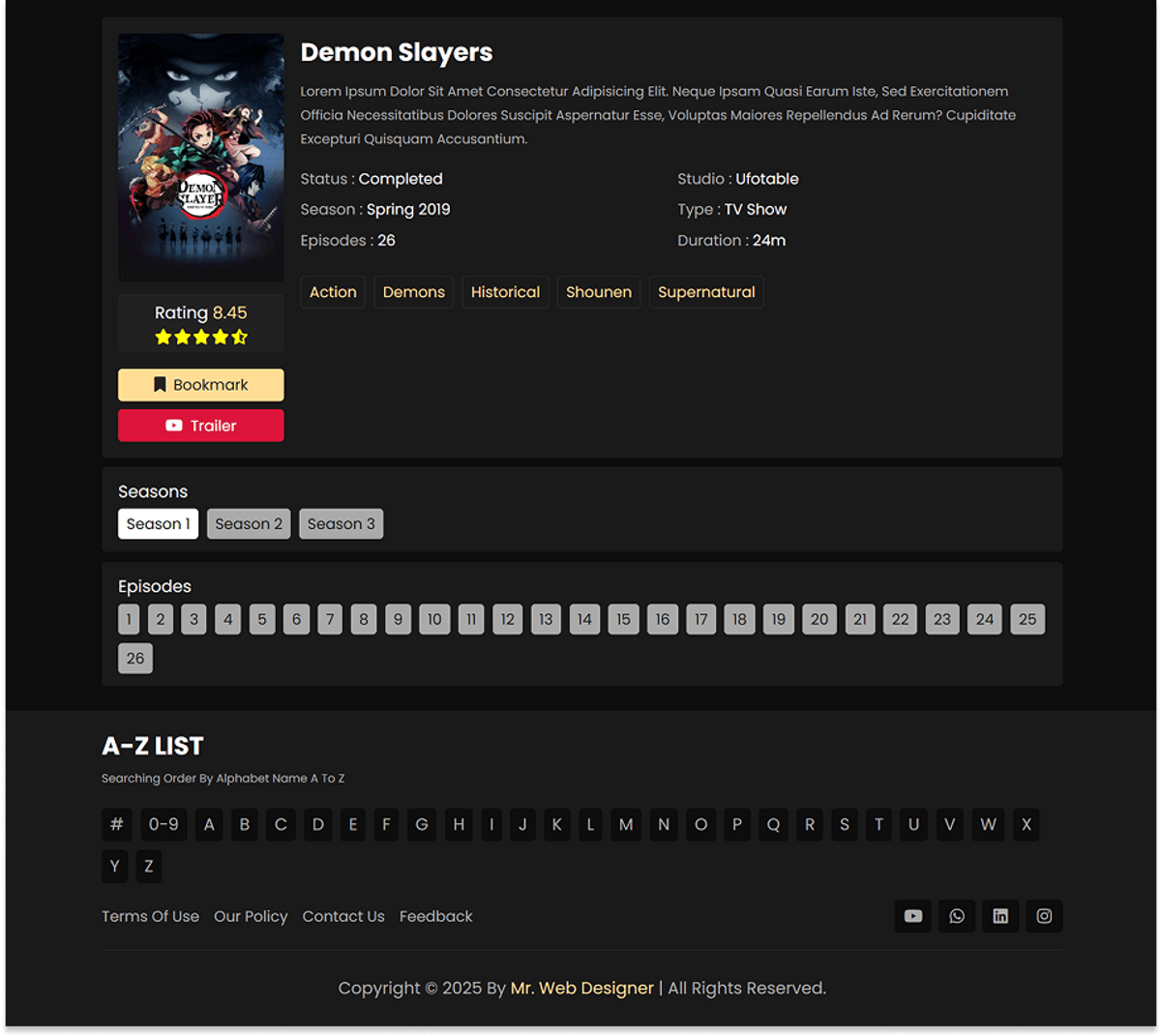The image size is (1161, 1036).
Task: Open episode 26
Action: 135,659
